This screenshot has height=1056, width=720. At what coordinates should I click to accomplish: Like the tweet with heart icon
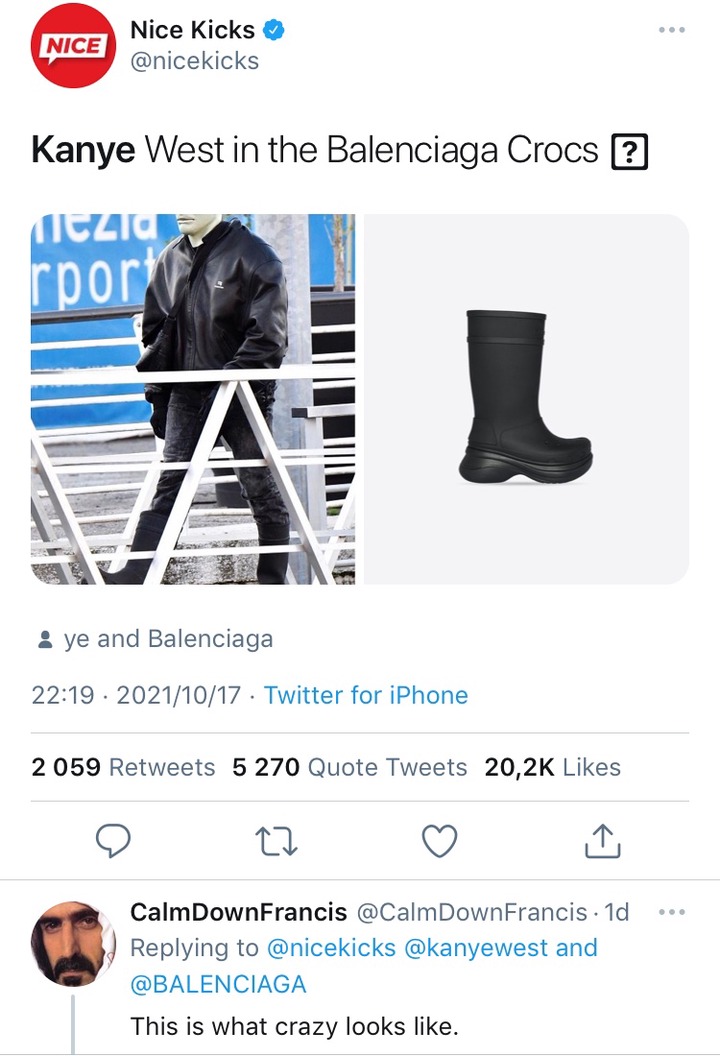tap(439, 840)
